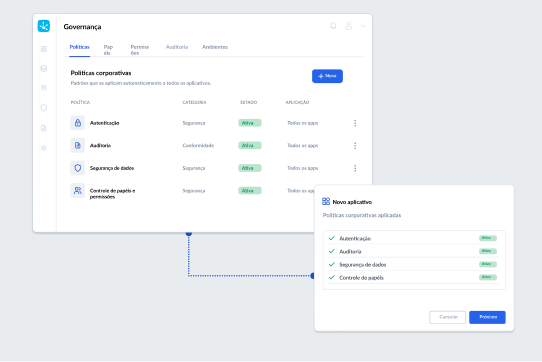Click the Próximo button
This screenshot has height=362, width=542.
487,317
